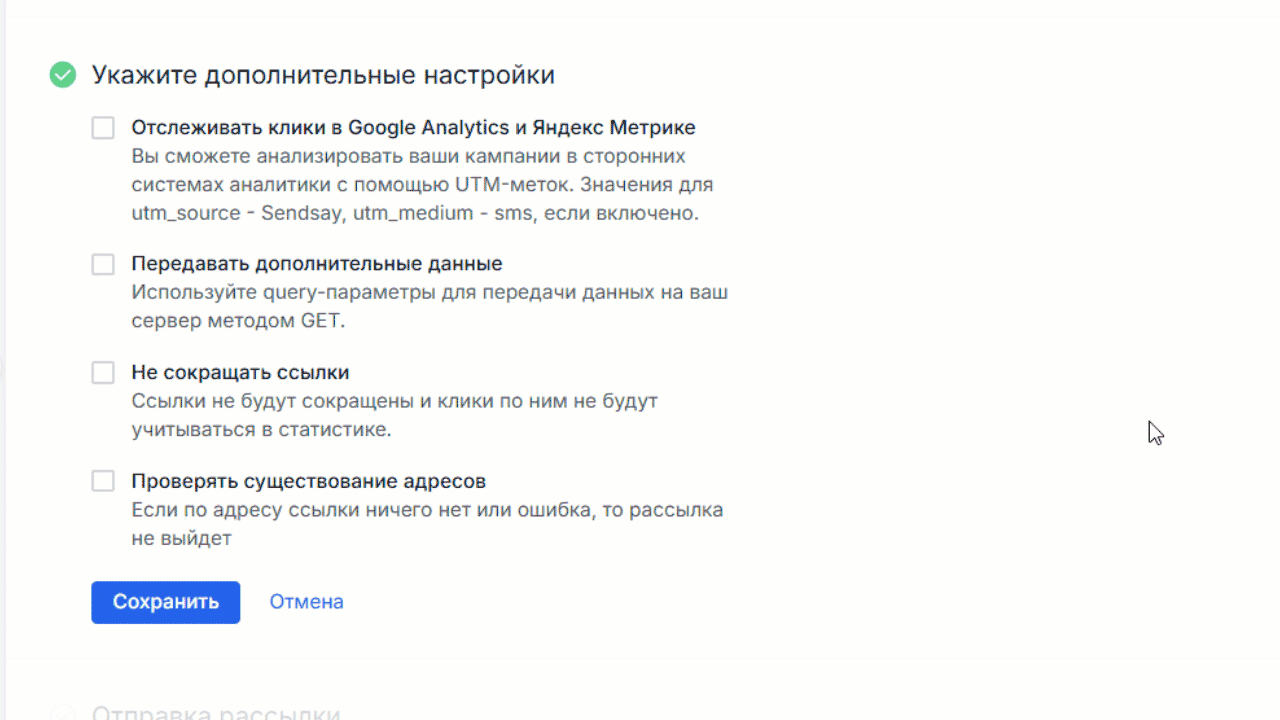Click 'Если по адресу ссылки ничего нет' description

427,510
